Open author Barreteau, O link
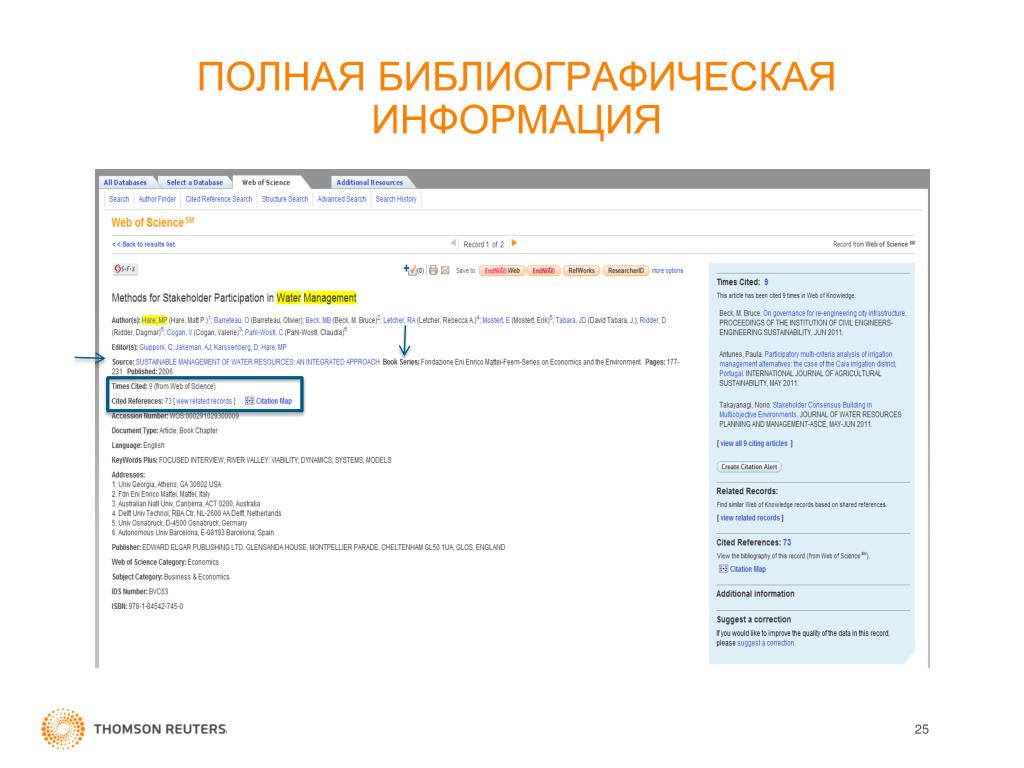Image resolution: width=1024 pixels, height=768 pixels. pos(231,320)
